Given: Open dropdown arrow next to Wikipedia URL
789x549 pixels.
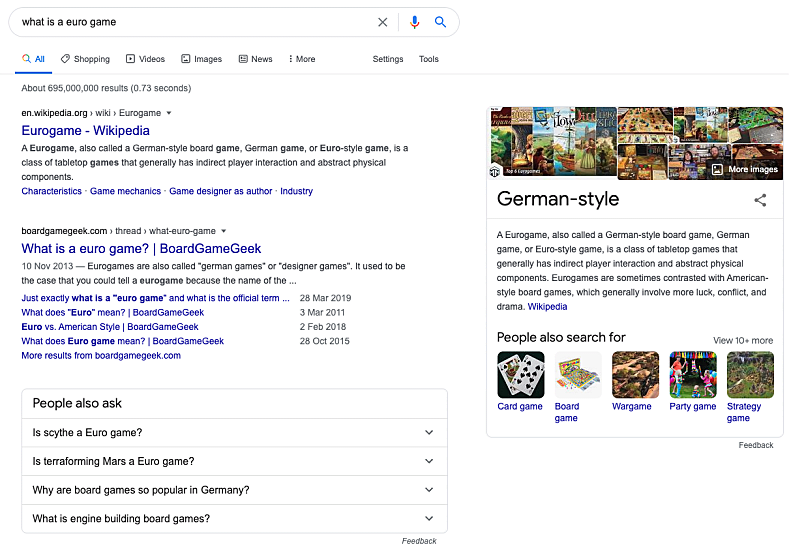Looking at the screenshot, I should click(x=169, y=113).
